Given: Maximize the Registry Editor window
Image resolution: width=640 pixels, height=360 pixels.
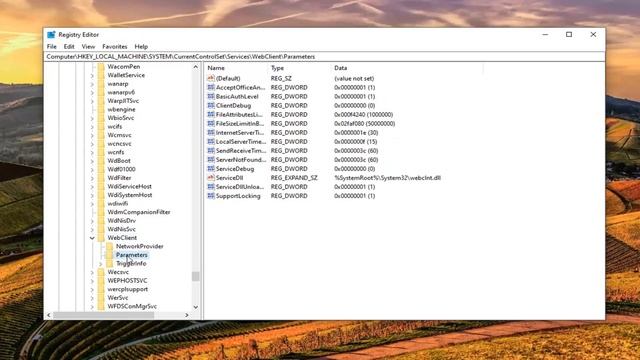Looking at the screenshot, I should click(x=569, y=35).
